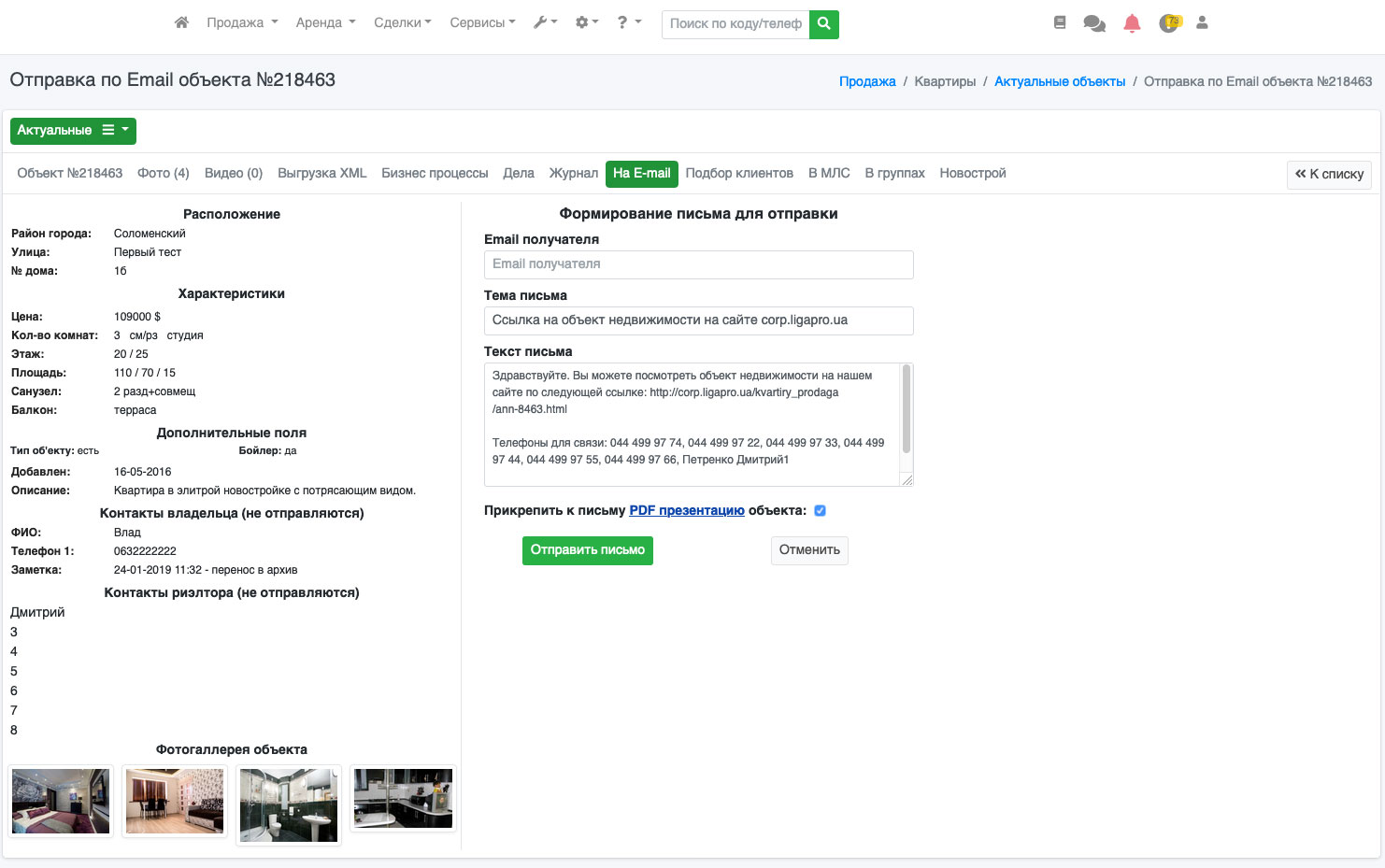Open the gear settings dropdown

(586, 22)
